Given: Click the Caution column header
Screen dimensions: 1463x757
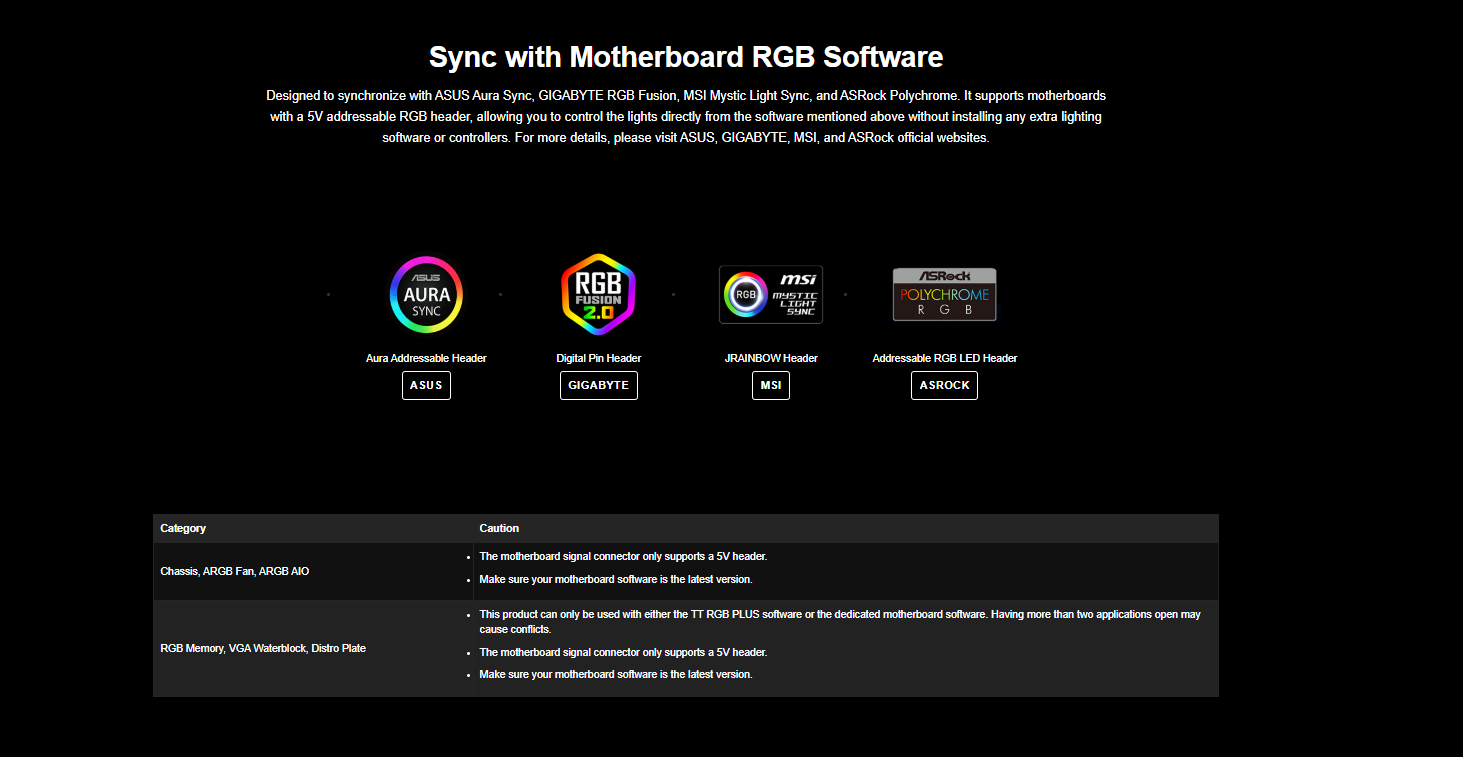Looking at the screenshot, I should coord(499,528).
